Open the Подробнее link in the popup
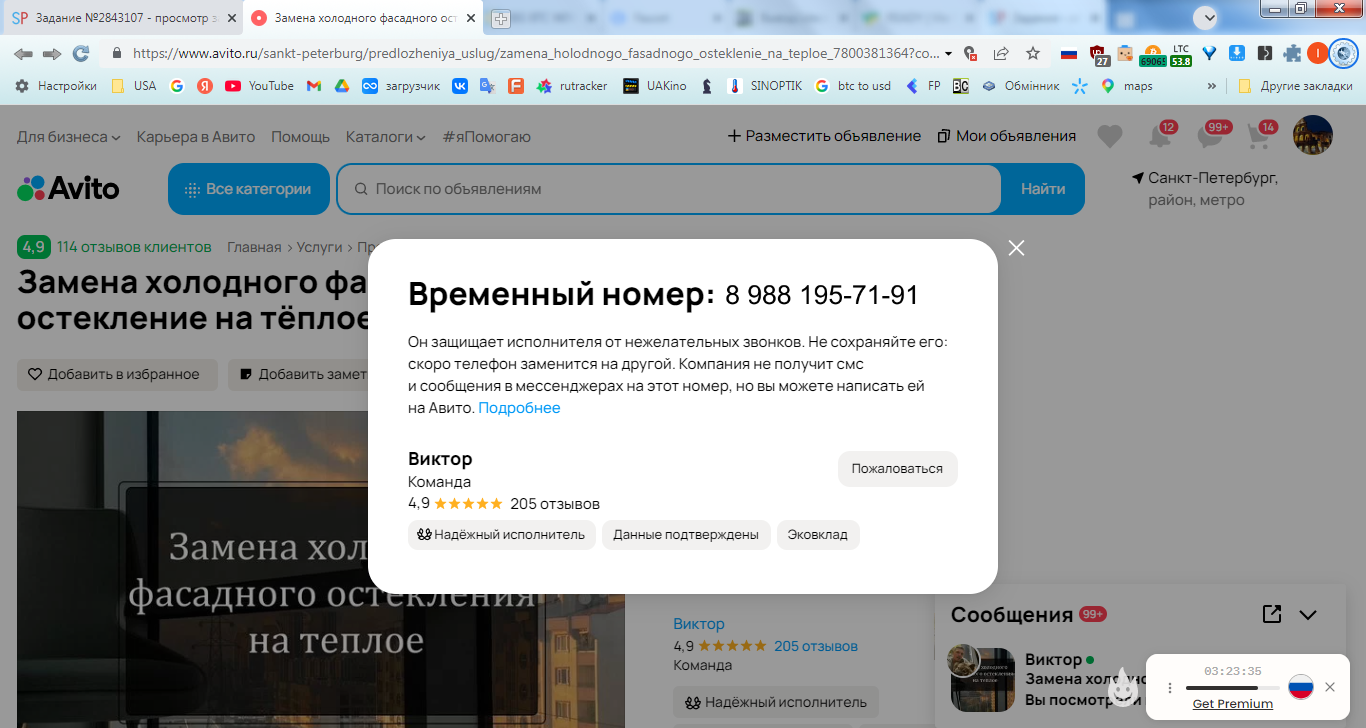This screenshot has width=1366, height=728. pos(519,408)
